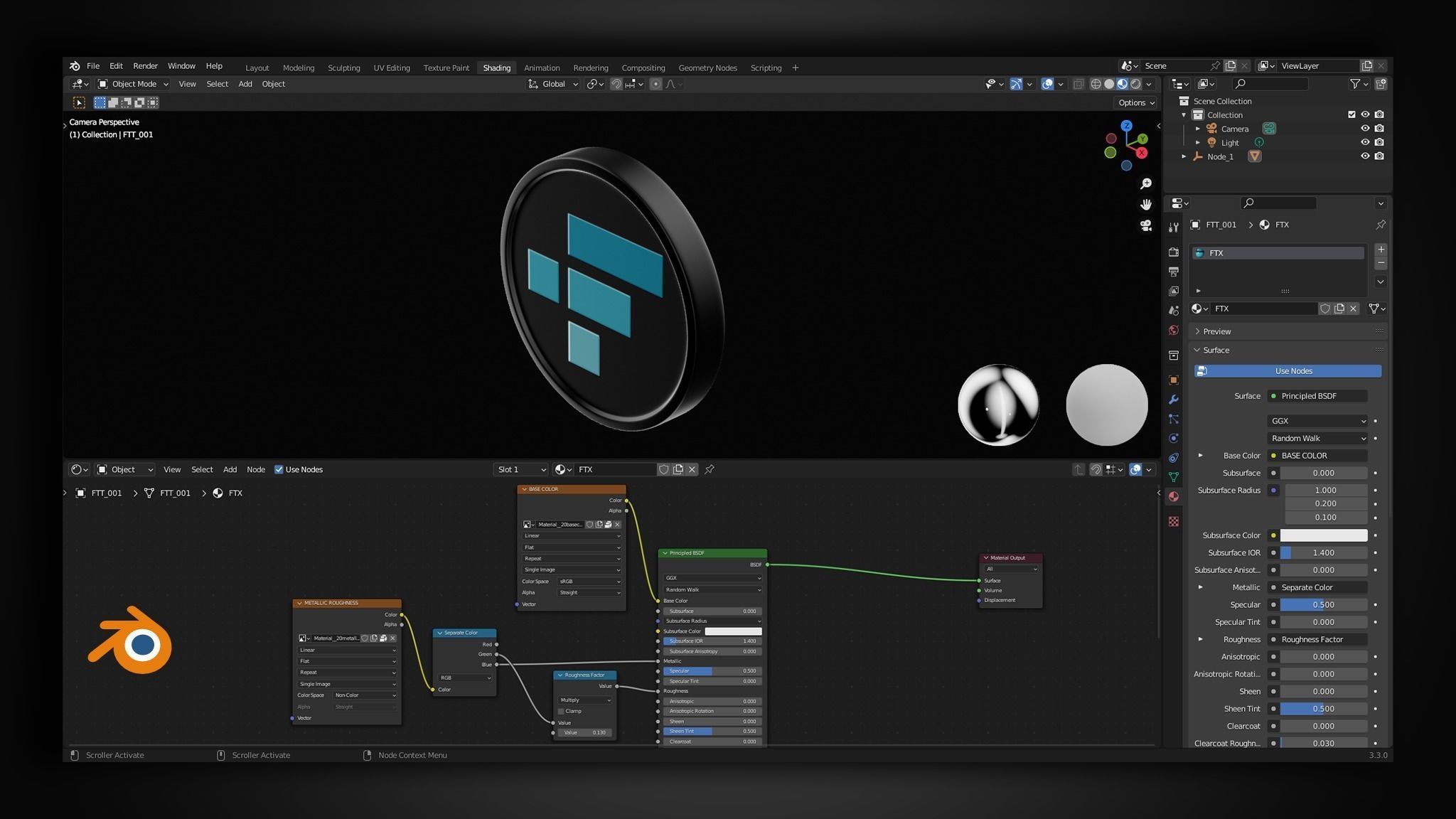Click the pan hand gizmo in viewport
Image resolution: width=1456 pixels, height=819 pixels.
pyautogui.click(x=1146, y=205)
